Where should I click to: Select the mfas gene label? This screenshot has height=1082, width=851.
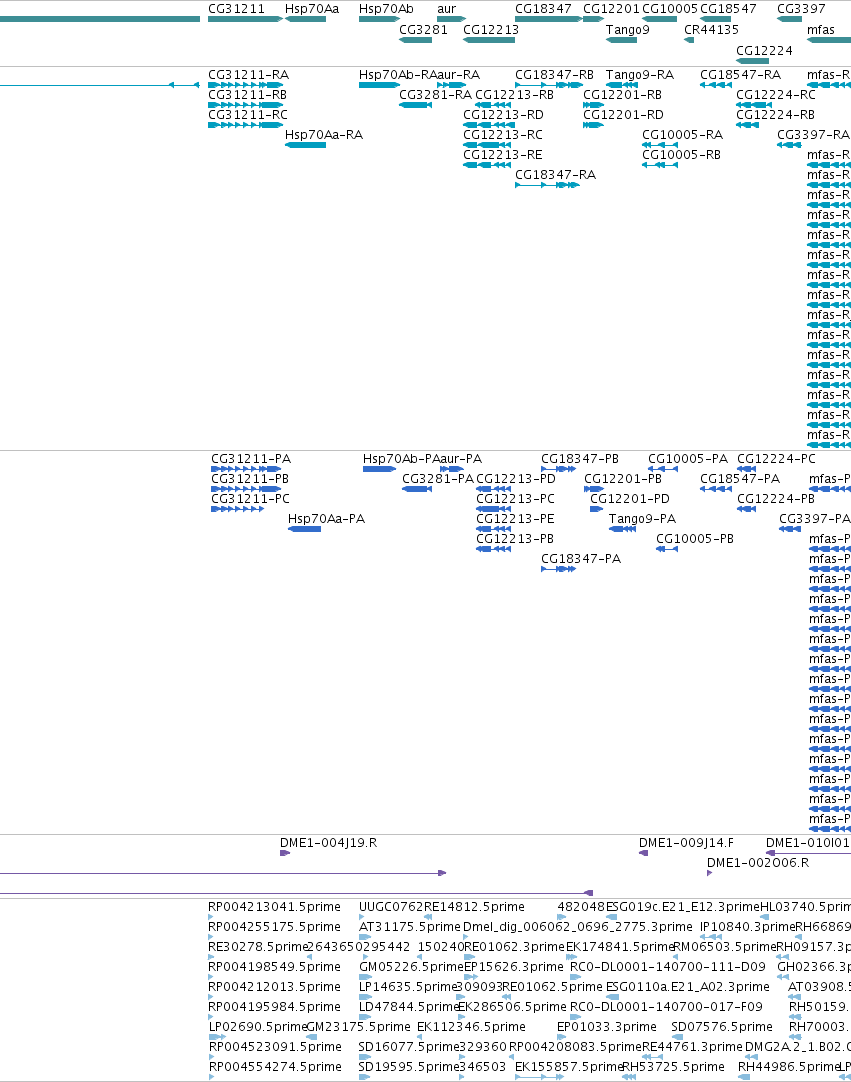click(821, 30)
